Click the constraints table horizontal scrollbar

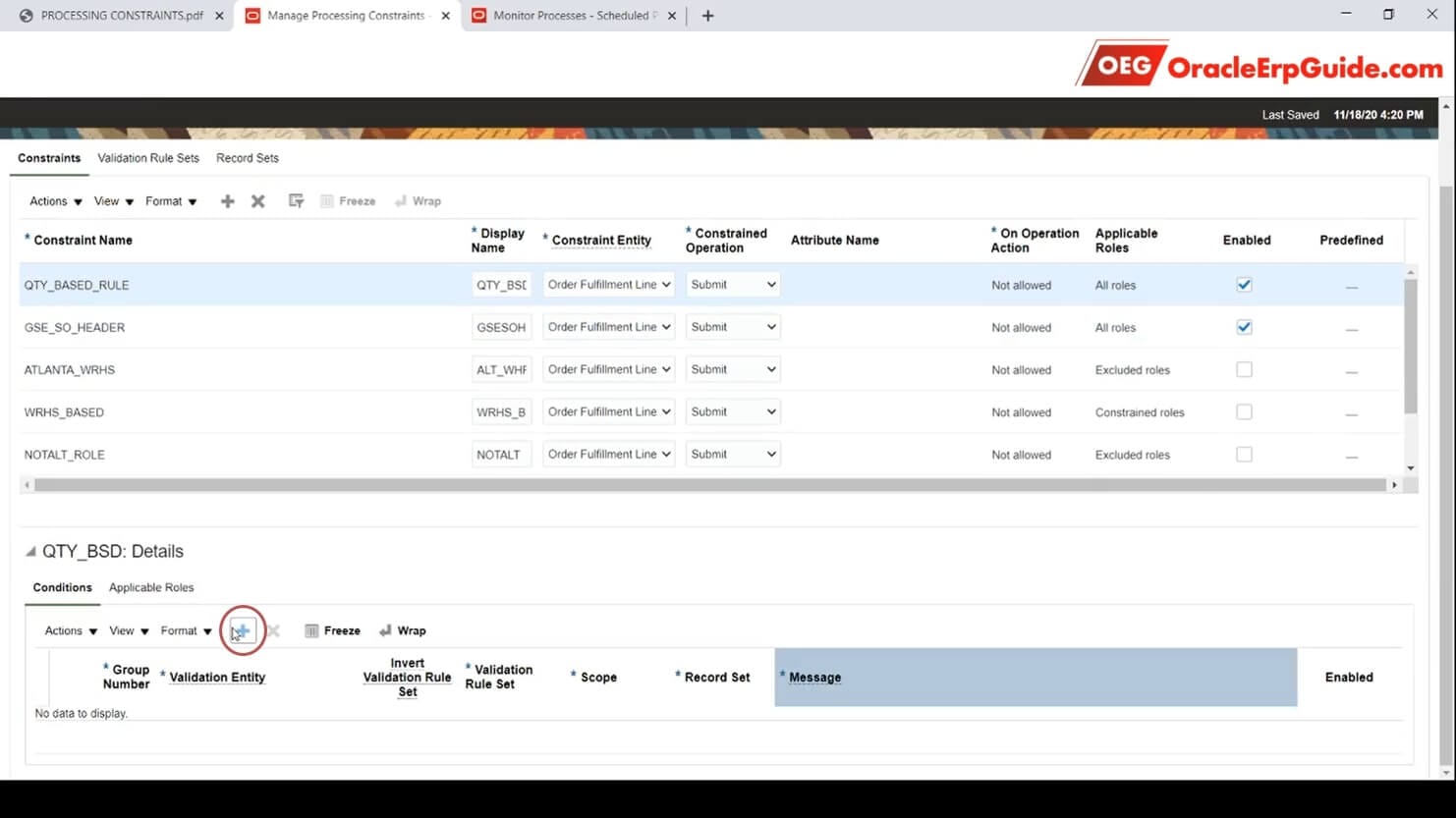pyautogui.click(x=709, y=484)
